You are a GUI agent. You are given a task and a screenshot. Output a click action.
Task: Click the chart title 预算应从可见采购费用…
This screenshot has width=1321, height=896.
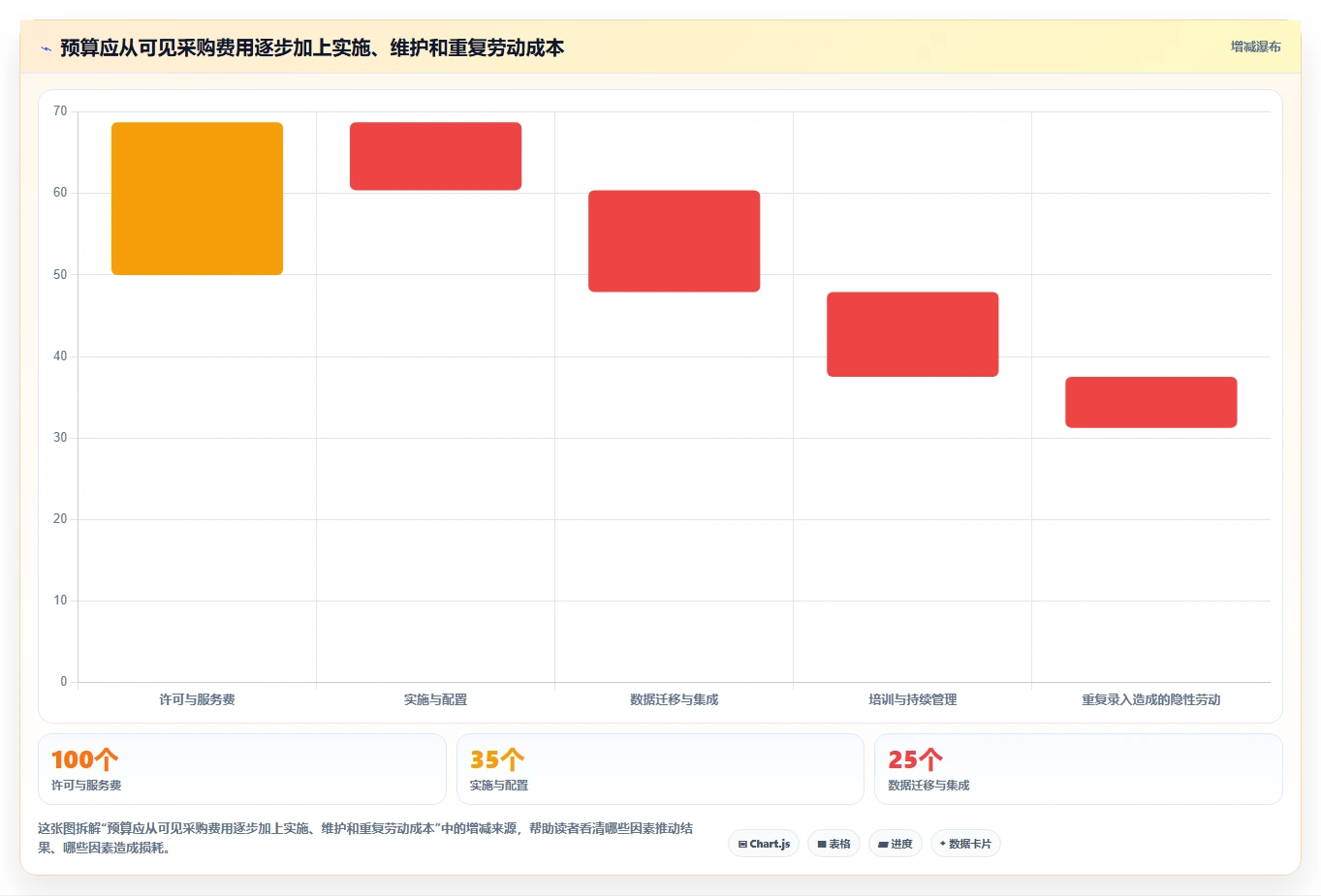click(312, 47)
